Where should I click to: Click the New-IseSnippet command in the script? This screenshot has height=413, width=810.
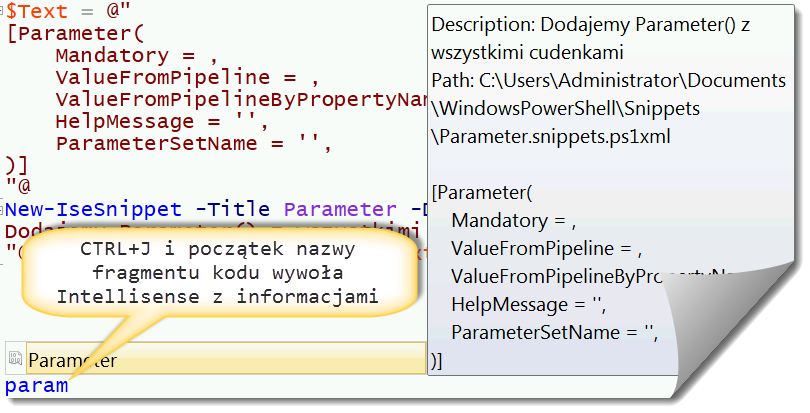(94, 209)
